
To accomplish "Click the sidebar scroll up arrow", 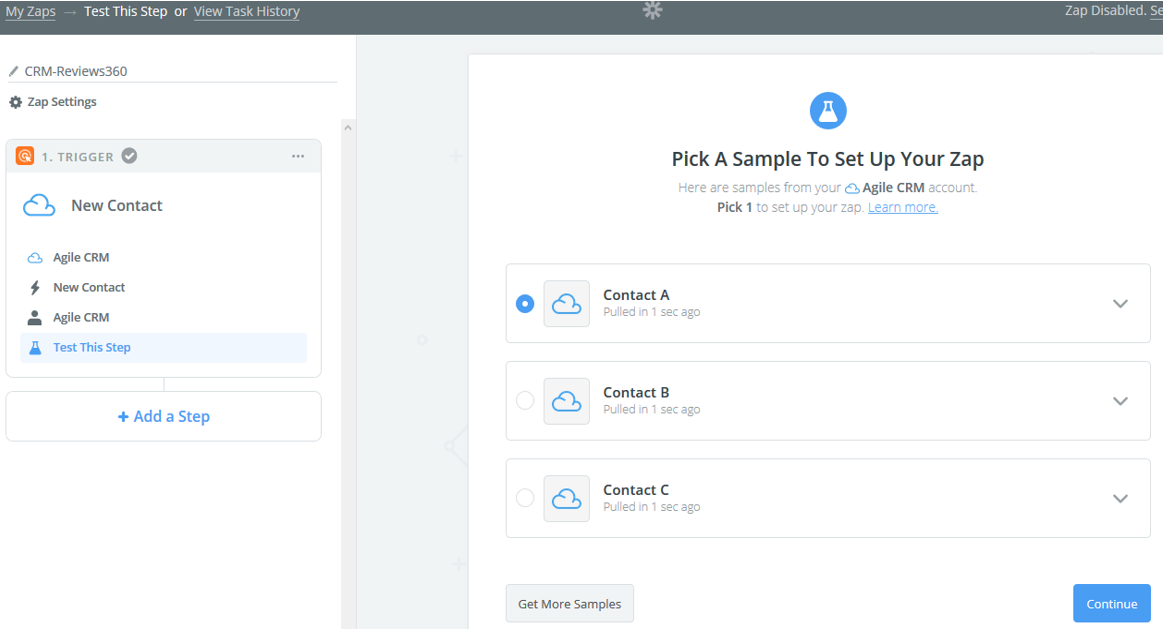I will point(348,128).
